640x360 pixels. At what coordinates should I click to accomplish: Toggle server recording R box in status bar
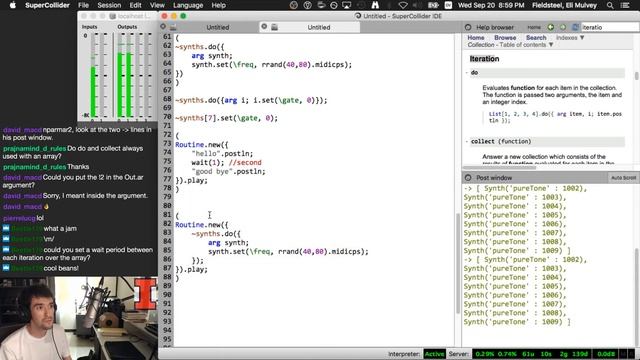[632, 354]
